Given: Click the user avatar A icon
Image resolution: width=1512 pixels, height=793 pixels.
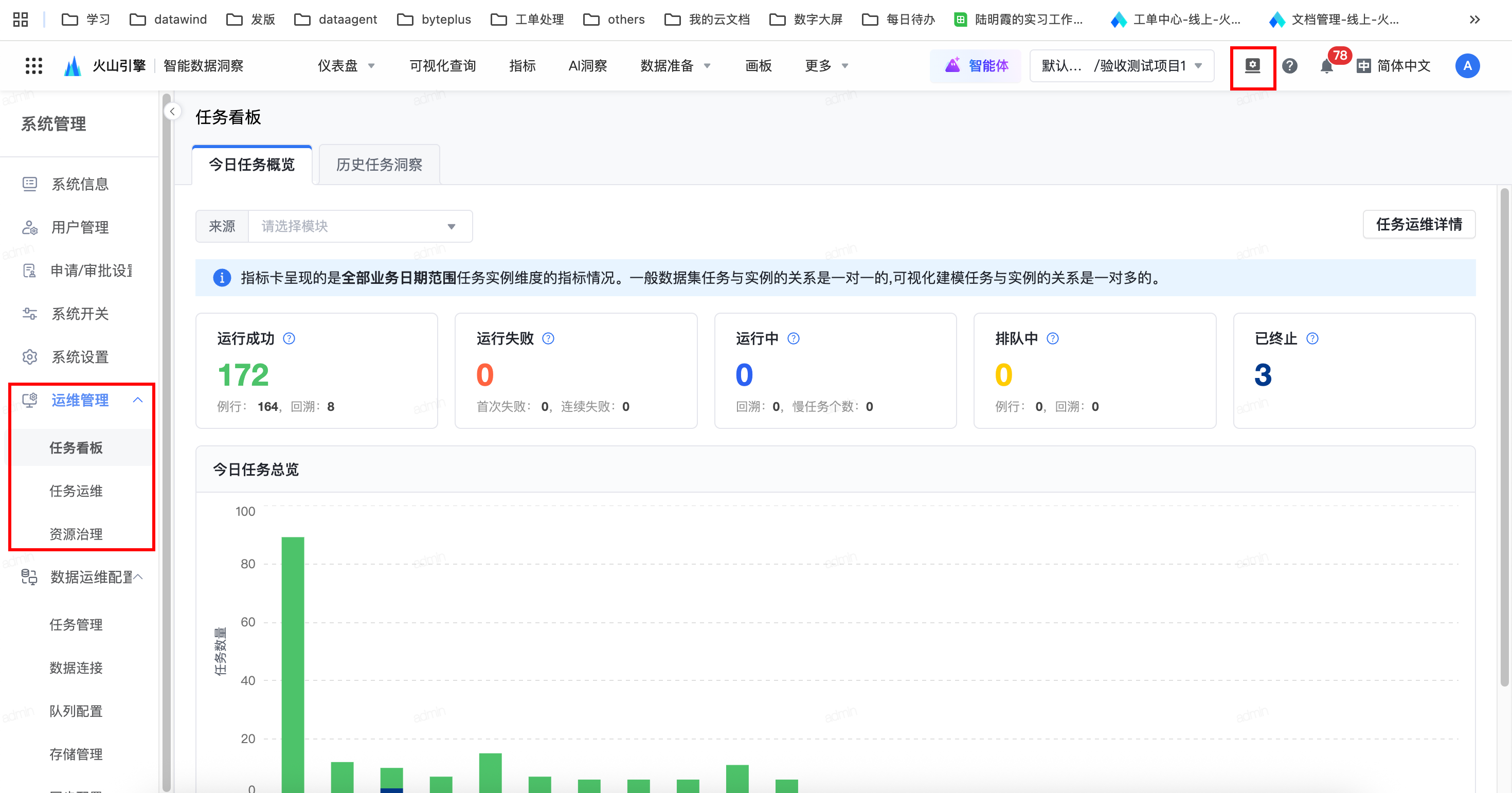Looking at the screenshot, I should [x=1467, y=66].
